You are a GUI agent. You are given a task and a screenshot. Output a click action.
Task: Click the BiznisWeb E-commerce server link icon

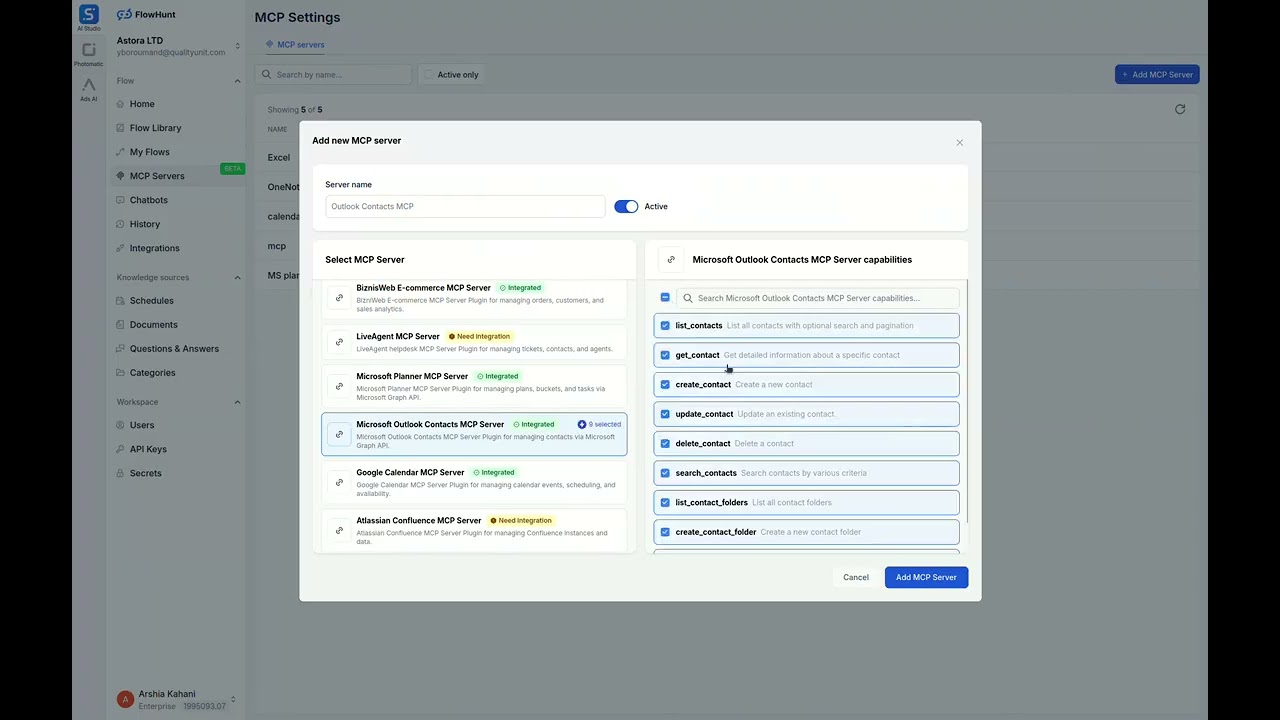pos(339,298)
